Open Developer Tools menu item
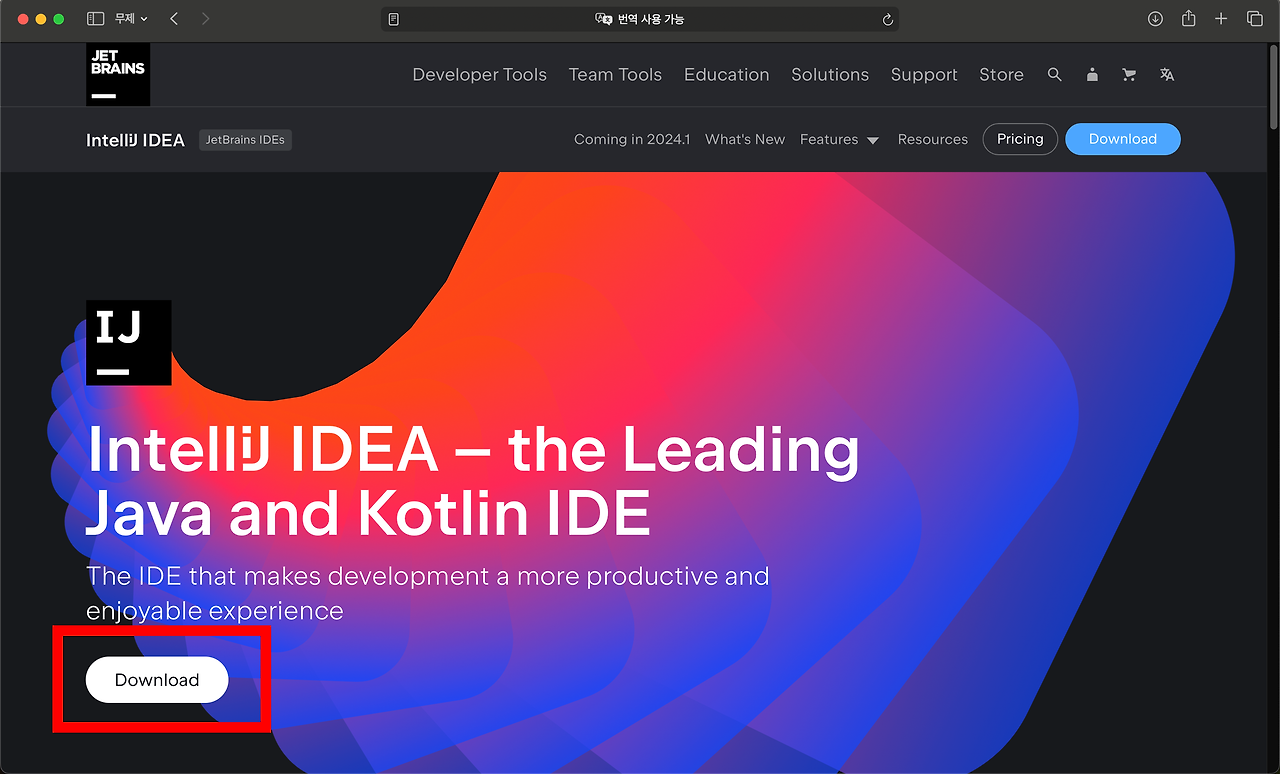The width and height of the screenshot is (1280, 774). 479,74
